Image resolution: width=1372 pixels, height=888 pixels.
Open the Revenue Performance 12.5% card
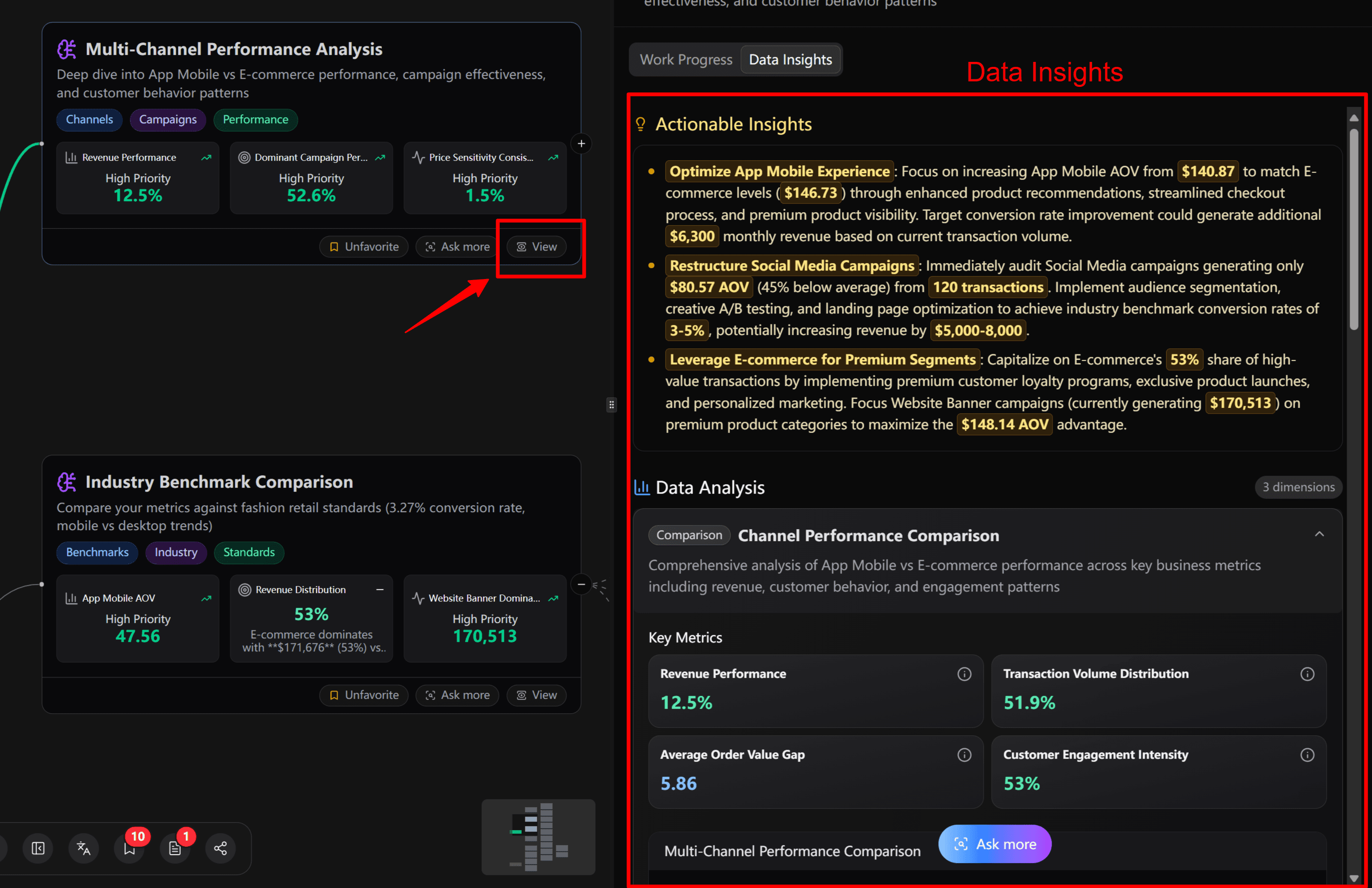click(x=138, y=178)
